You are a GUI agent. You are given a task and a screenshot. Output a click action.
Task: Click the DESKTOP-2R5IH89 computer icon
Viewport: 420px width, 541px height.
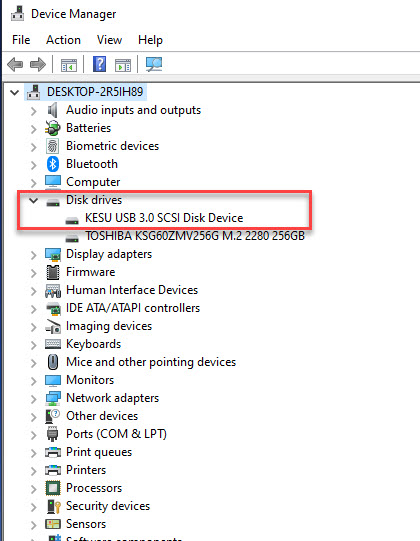pos(33,92)
